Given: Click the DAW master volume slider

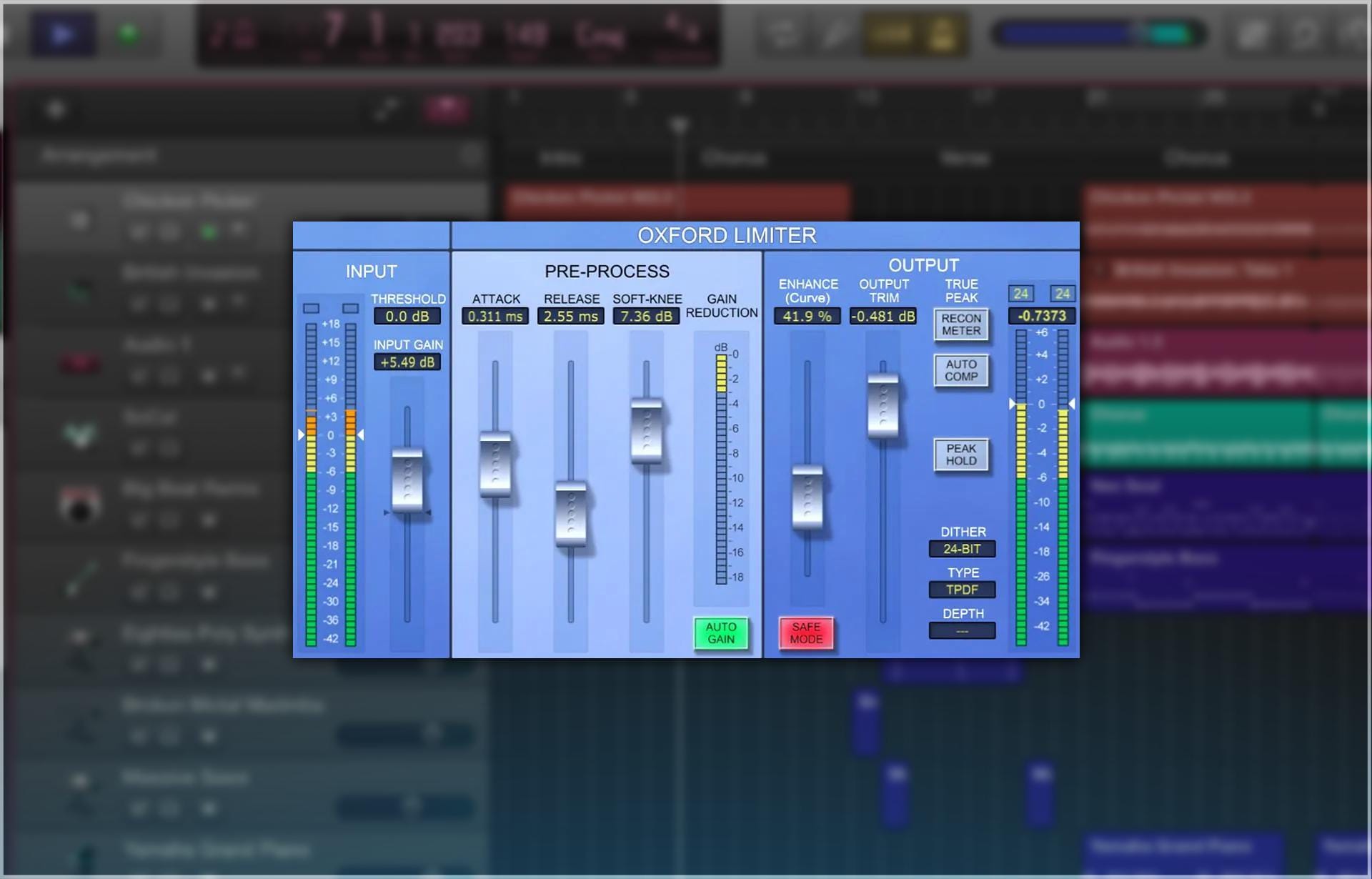Looking at the screenshot, I should (x=1098, y=34).
